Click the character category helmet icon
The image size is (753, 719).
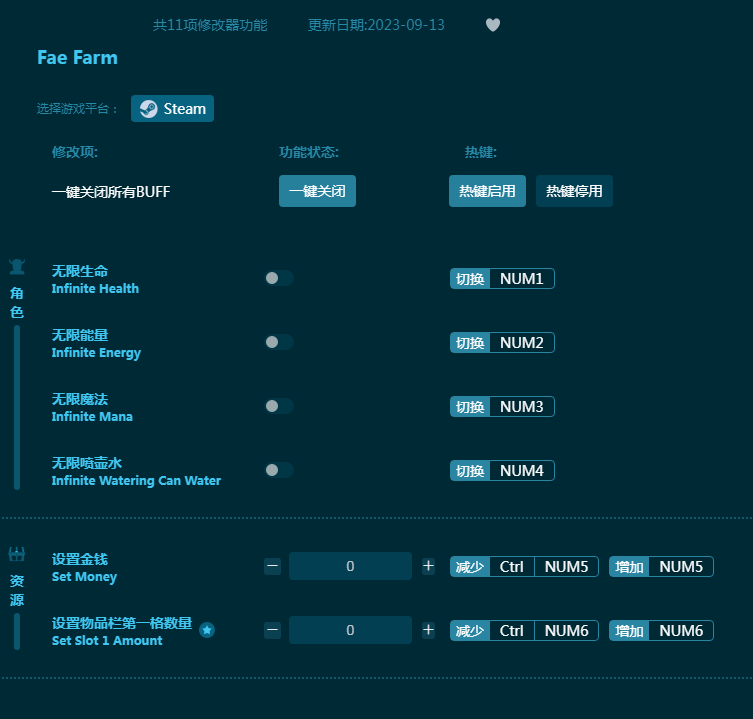coord(17,267)
